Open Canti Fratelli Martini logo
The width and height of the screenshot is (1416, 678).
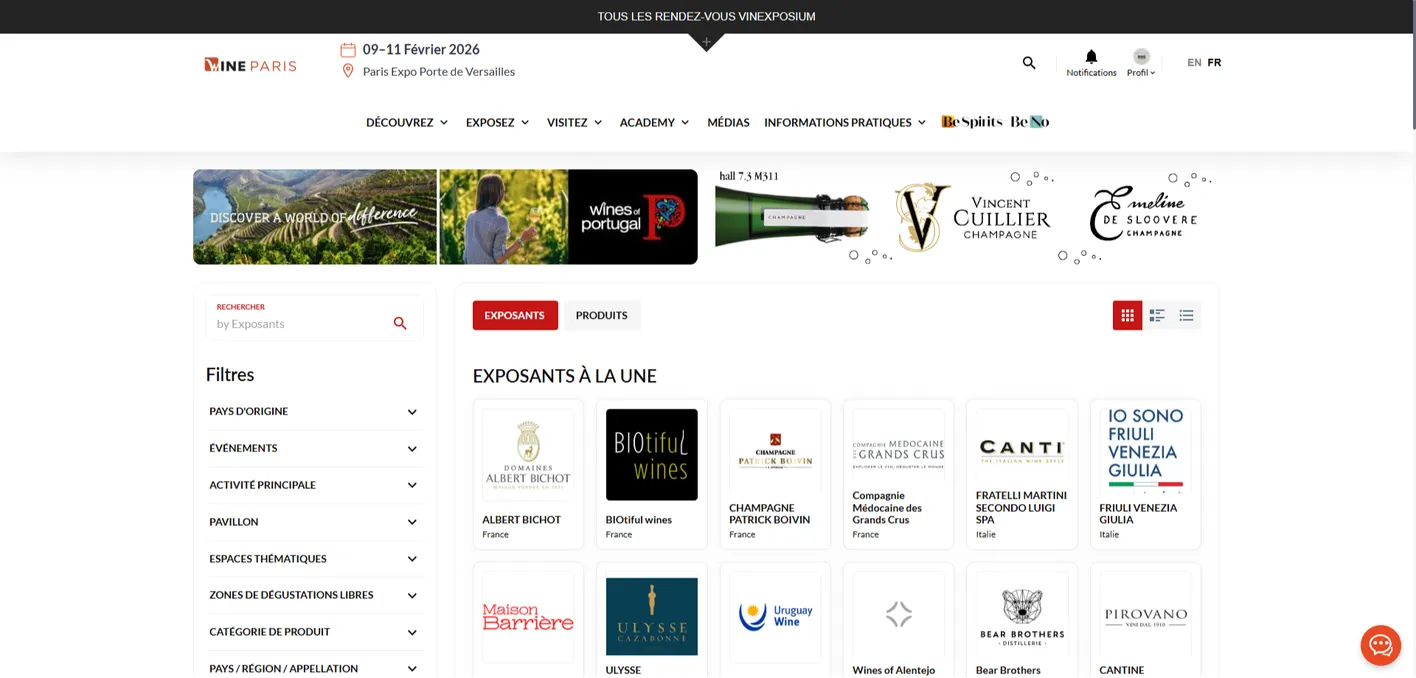(1022, 448)
